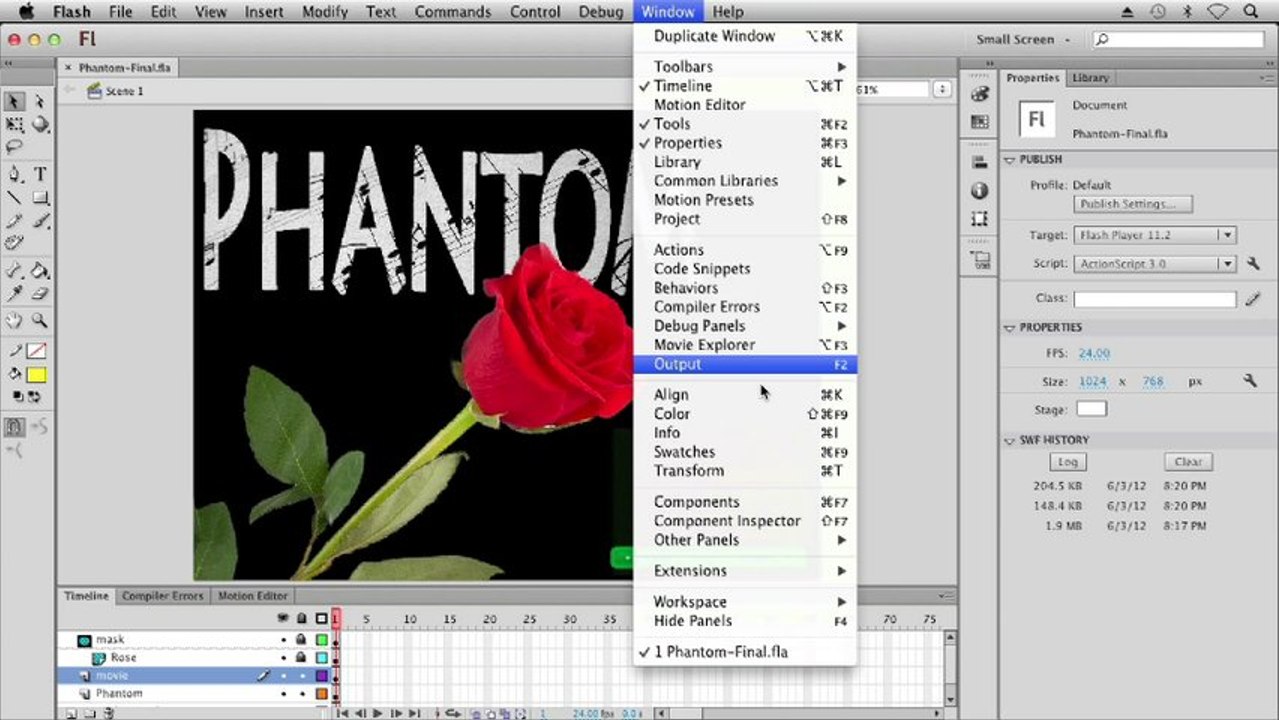Select the Pencil tool
Viewport: 1279px width, 720px height.
tap(15, 220)
